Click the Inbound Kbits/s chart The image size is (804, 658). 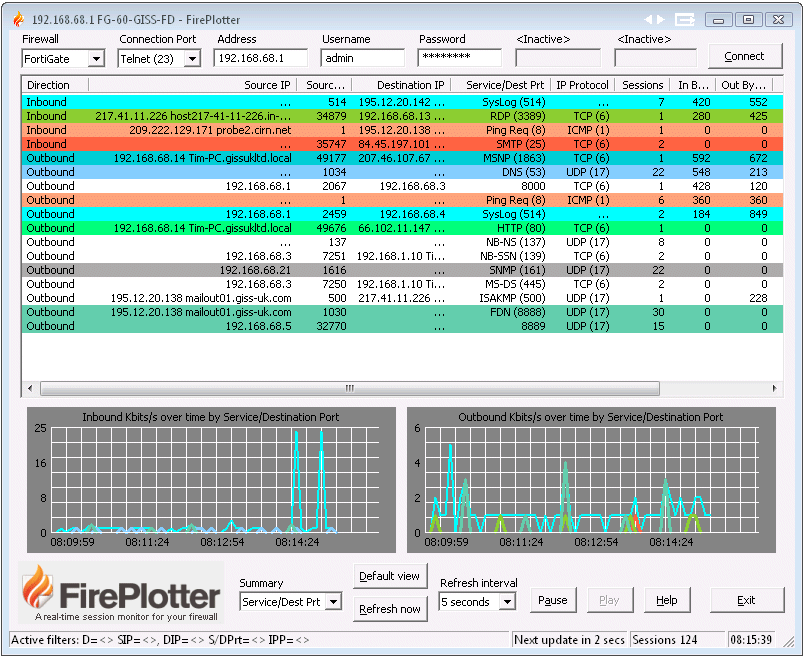tap(211, 480)
